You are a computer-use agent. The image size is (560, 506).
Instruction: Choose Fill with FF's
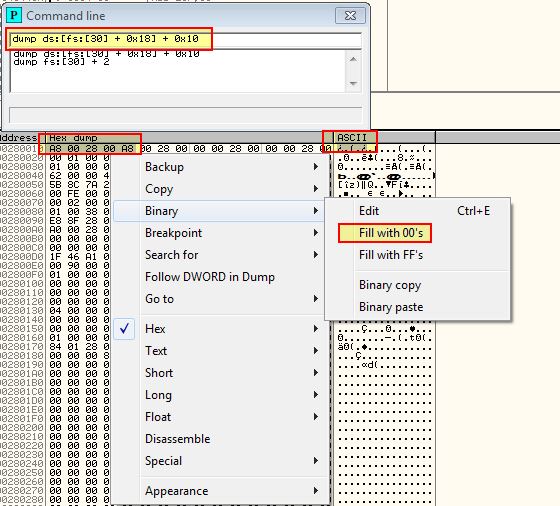[x=417, y=255]
